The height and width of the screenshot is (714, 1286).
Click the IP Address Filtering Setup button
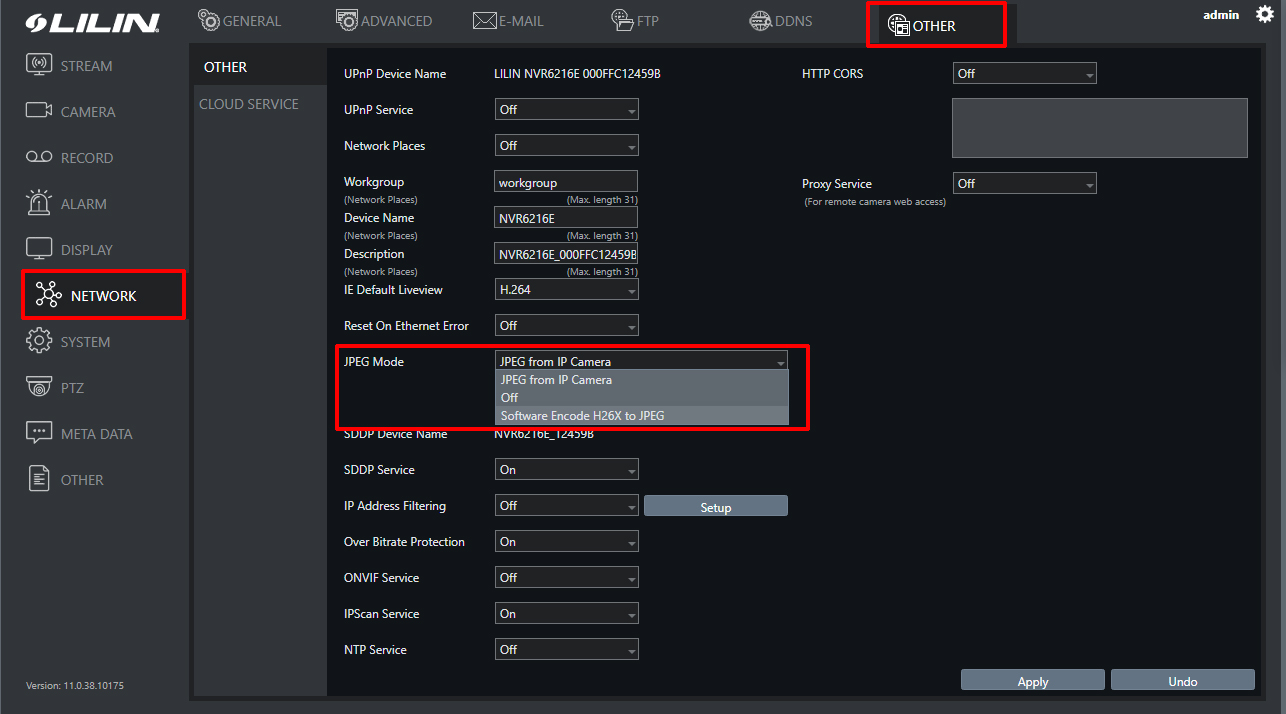[x=715, y=507]
